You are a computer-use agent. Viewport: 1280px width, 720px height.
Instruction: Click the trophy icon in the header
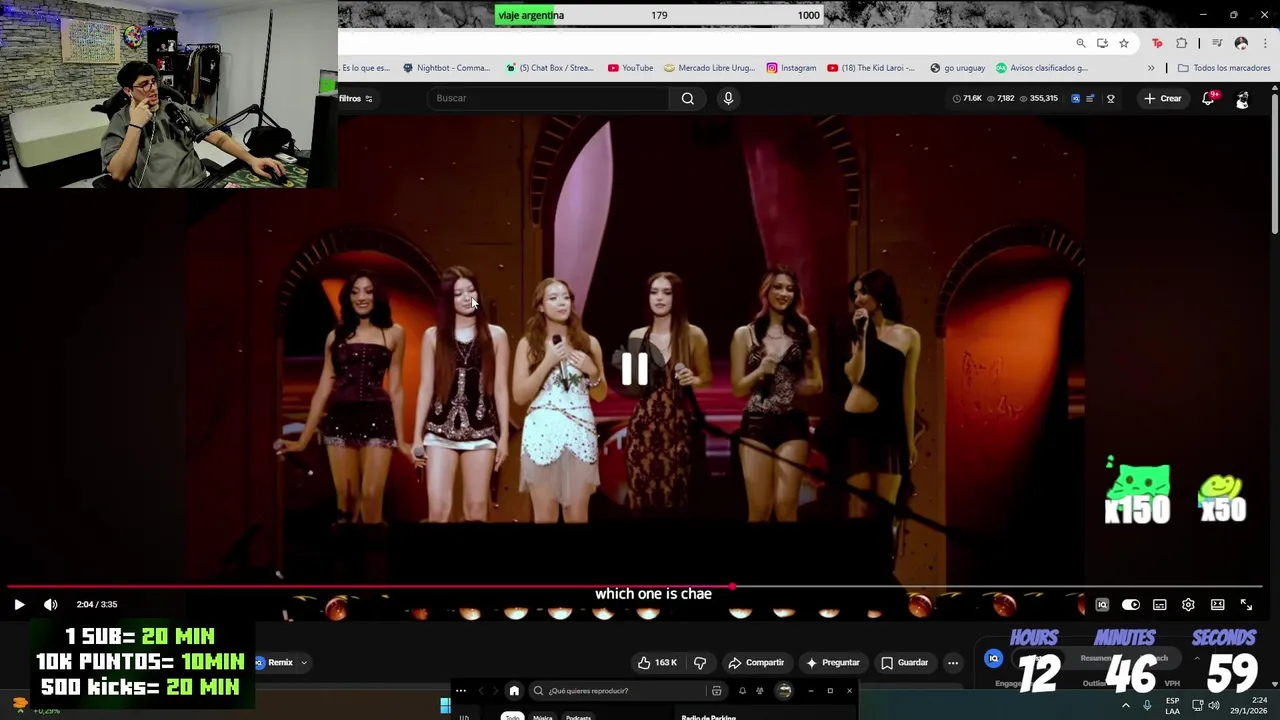click(1110, 98)
